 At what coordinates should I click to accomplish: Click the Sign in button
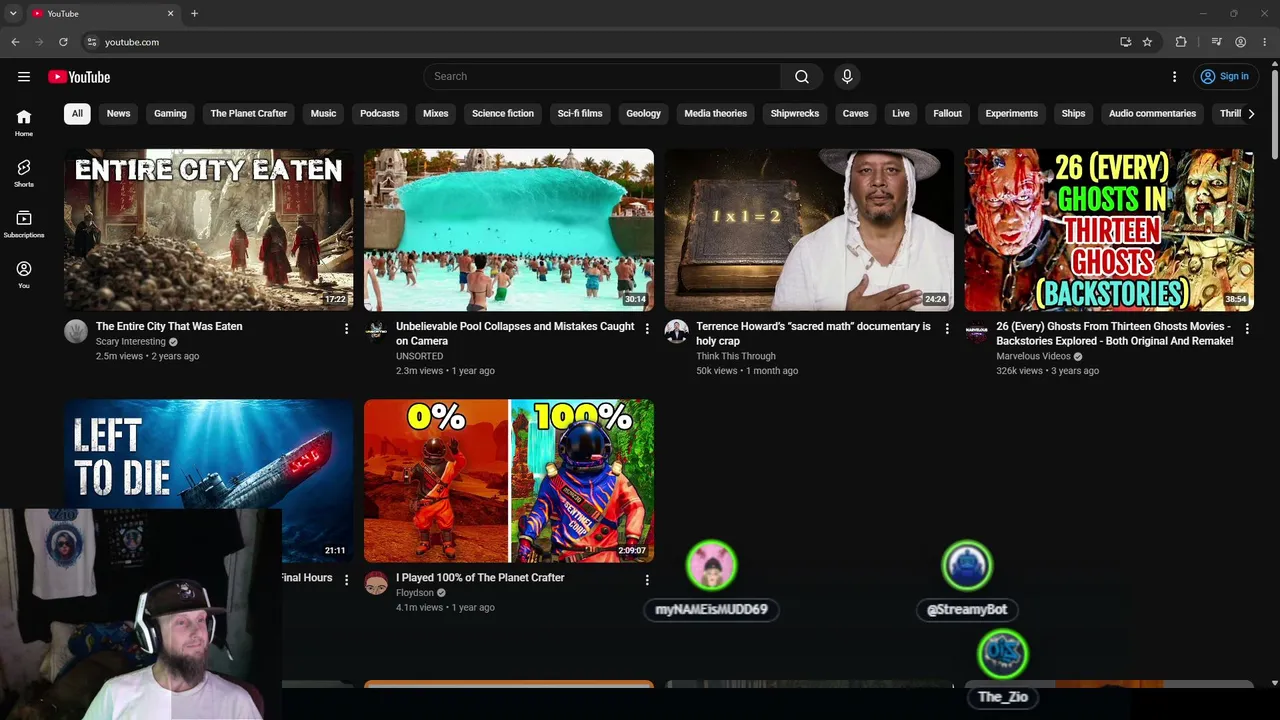[x=1225, y=77]
